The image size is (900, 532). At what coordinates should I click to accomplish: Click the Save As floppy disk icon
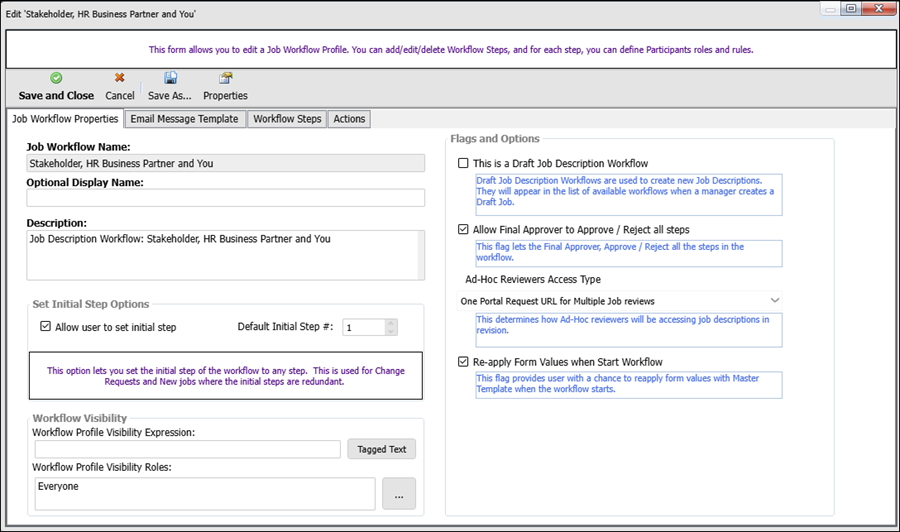coord(172,78)
